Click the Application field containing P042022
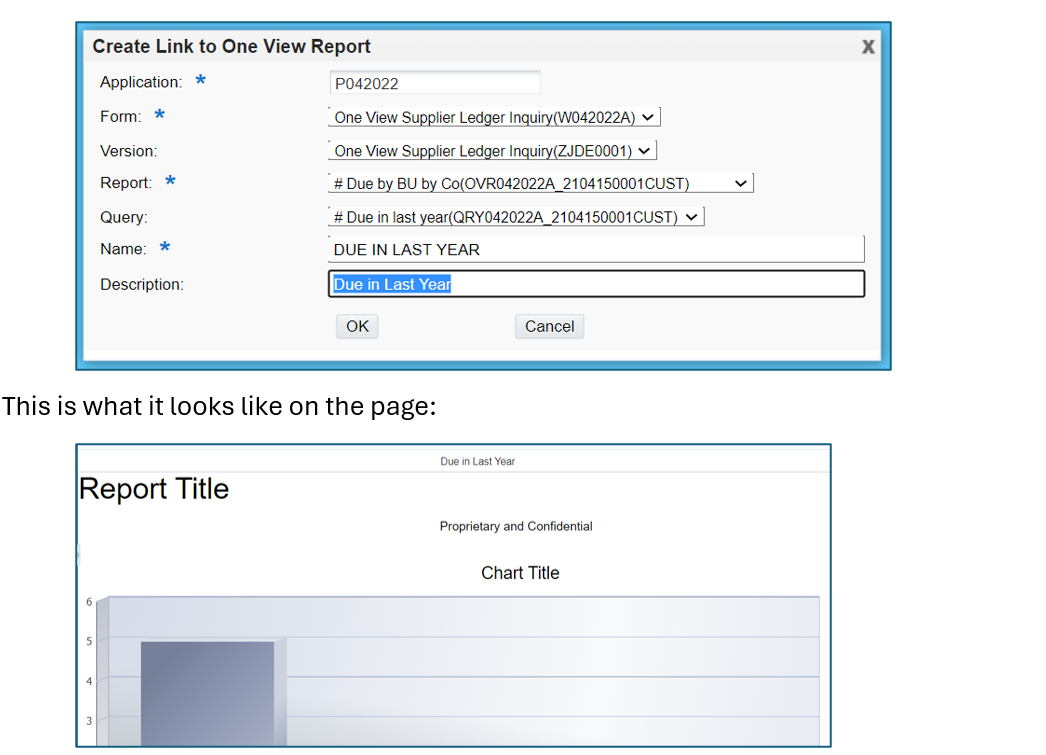Screen dimensions: 1046x755 tap(435, 84)
